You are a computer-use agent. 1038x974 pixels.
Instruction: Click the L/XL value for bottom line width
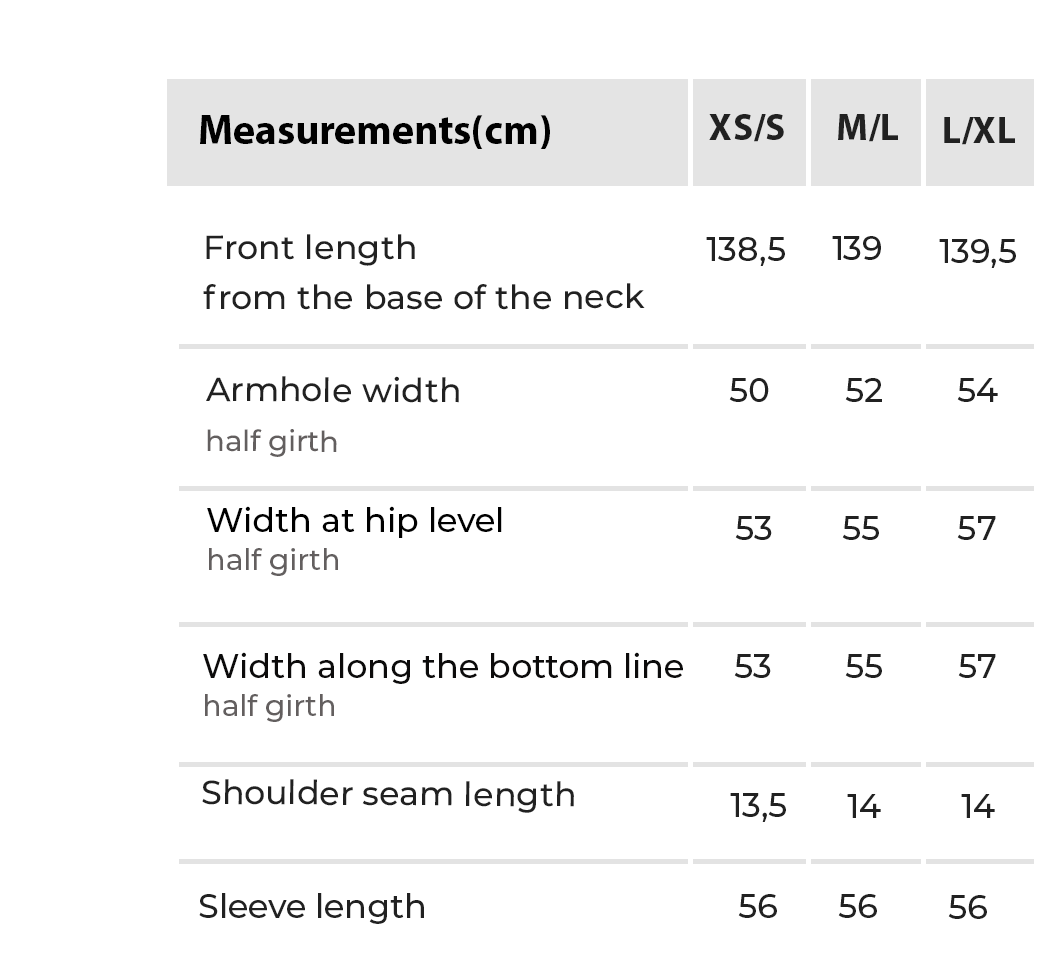[x=977, y=666]
